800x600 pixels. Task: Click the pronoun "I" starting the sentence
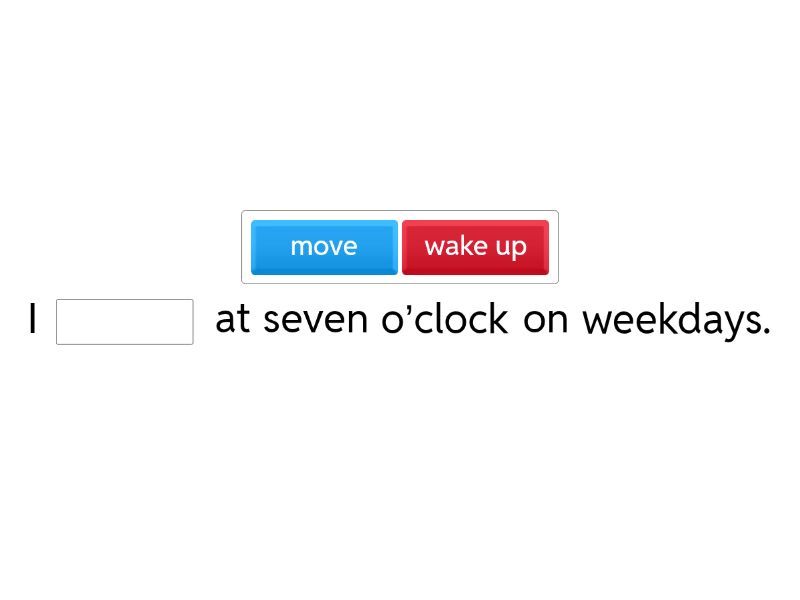33,320
